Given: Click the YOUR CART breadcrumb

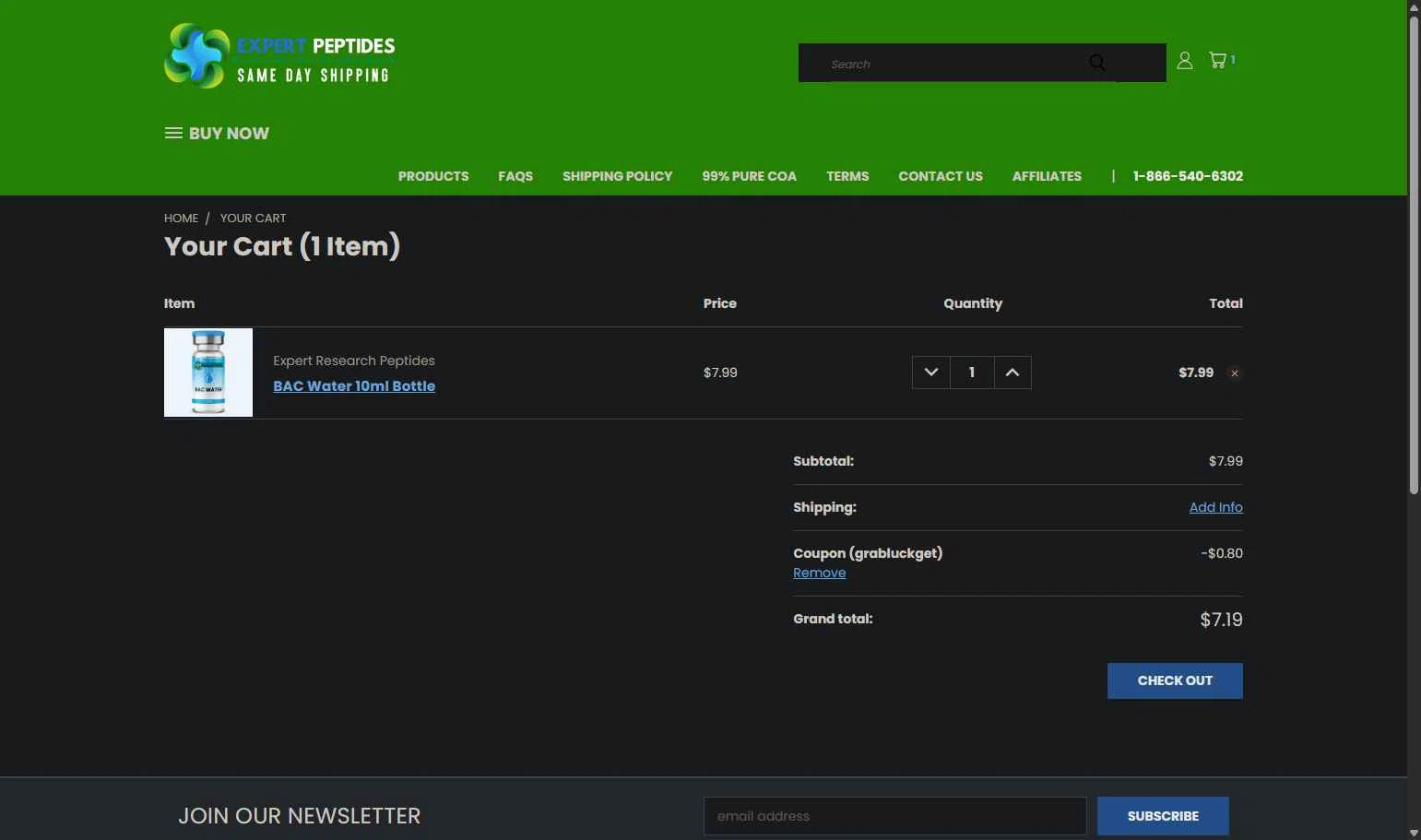Looking at the screenshot, I should 253,219.
